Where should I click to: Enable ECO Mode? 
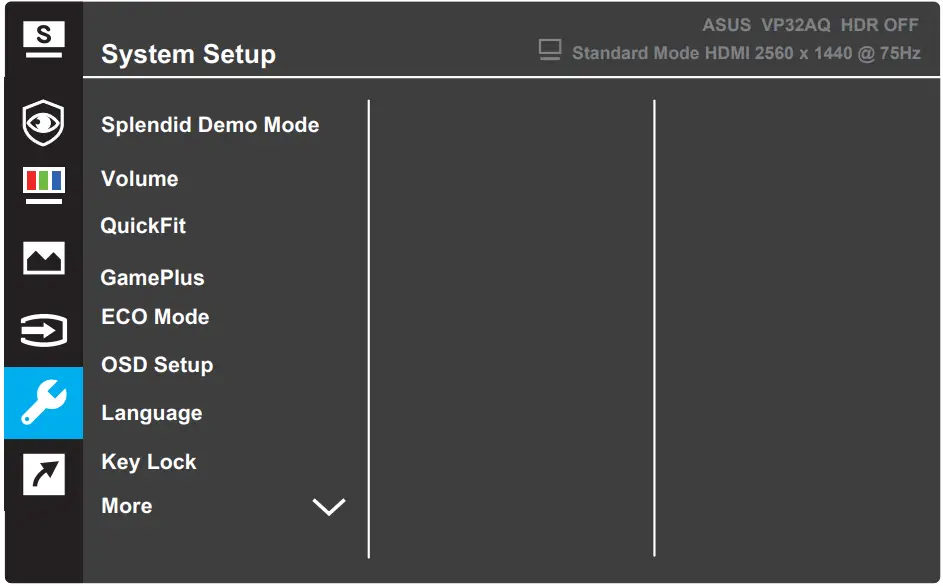click(155, 316)
